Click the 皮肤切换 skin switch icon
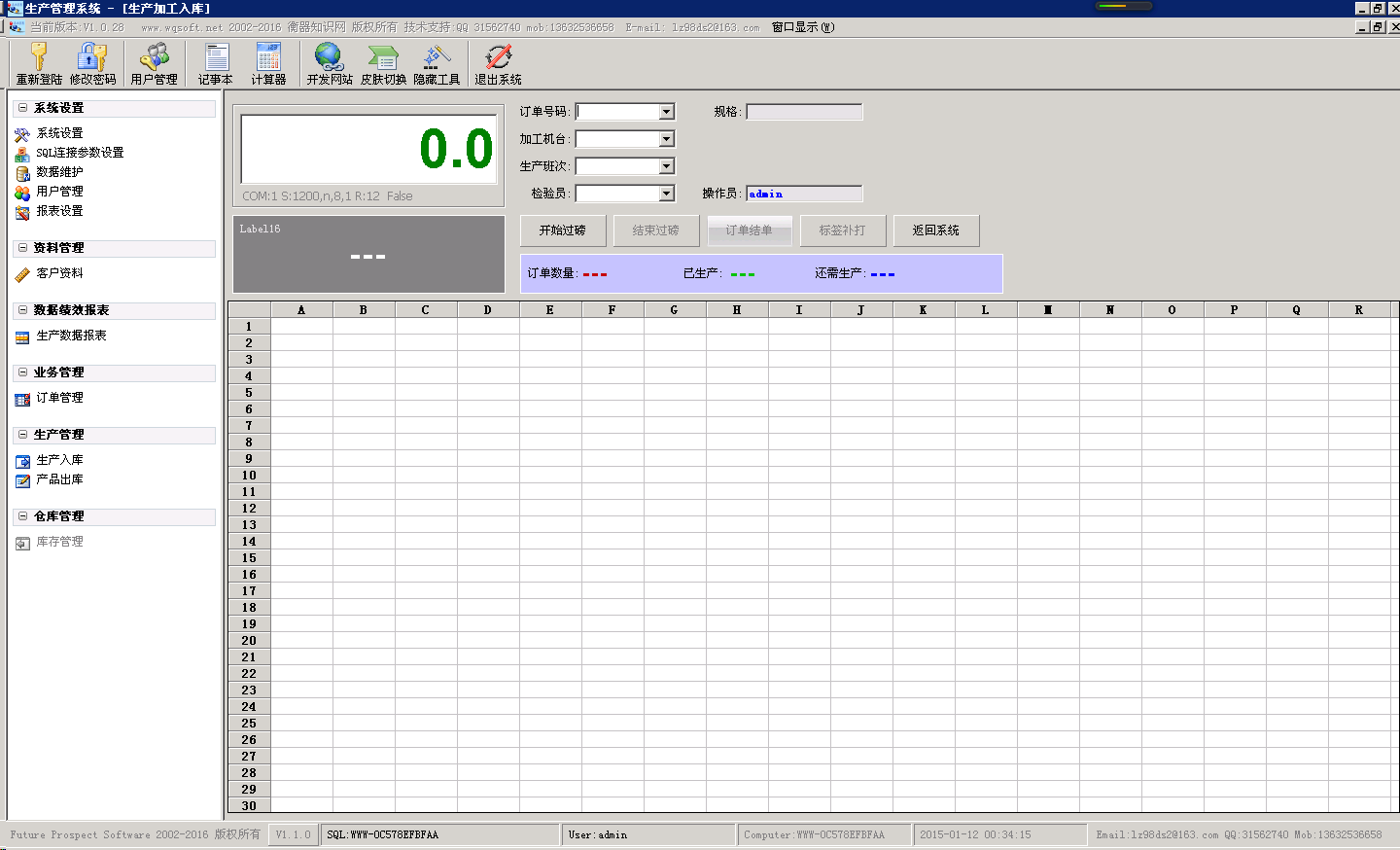Screen dimensions: 1400x850 383,64
